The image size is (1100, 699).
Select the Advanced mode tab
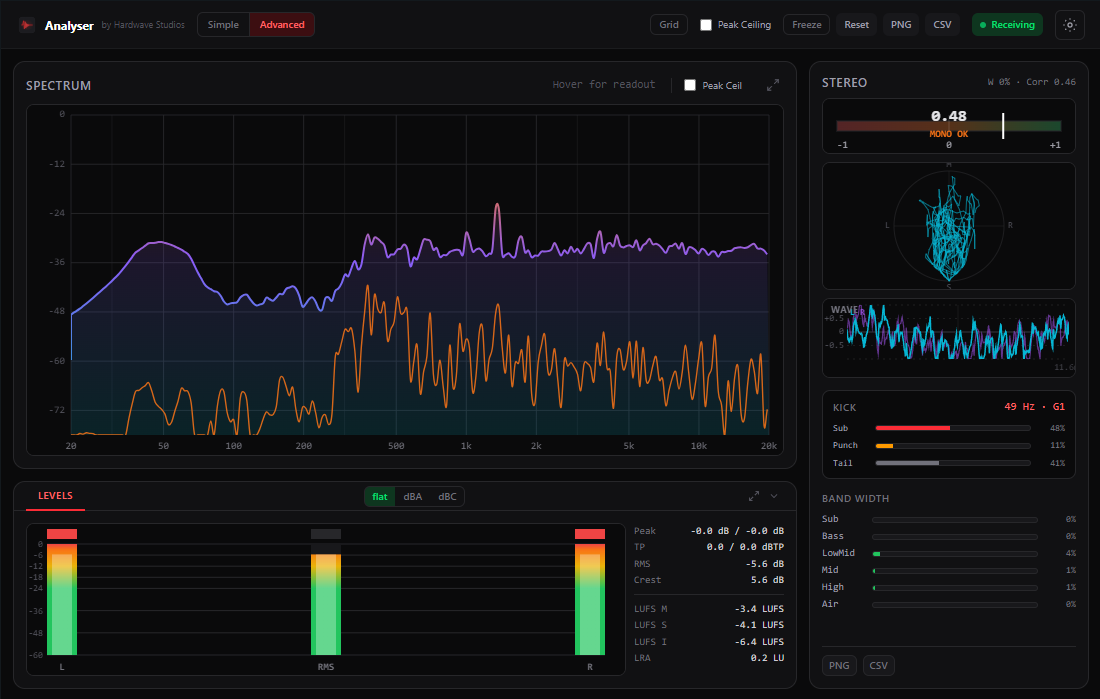pyautogui.click(x=282, y=25)
